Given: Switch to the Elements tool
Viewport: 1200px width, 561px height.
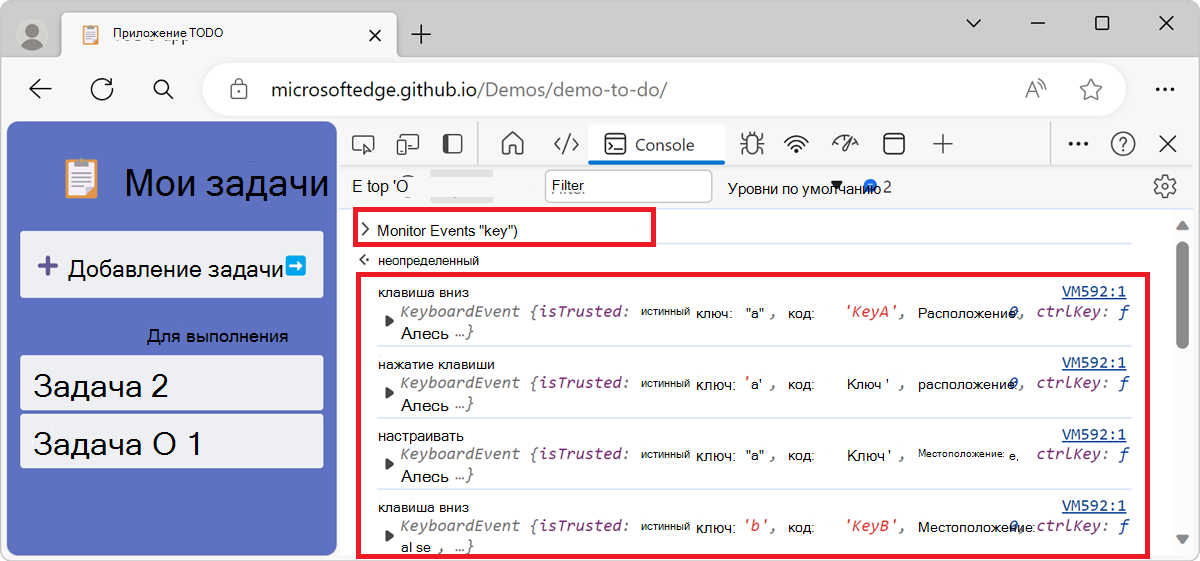Looking at the screenshot, I should click(567, 144).
